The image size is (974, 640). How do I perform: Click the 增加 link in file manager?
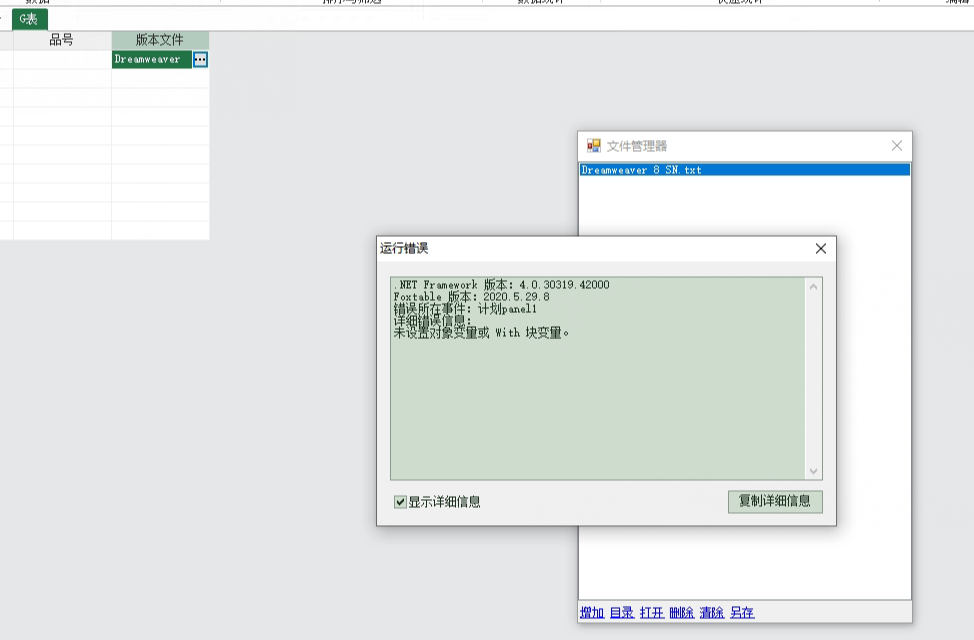pyautogui.click(x=592, y=612)
